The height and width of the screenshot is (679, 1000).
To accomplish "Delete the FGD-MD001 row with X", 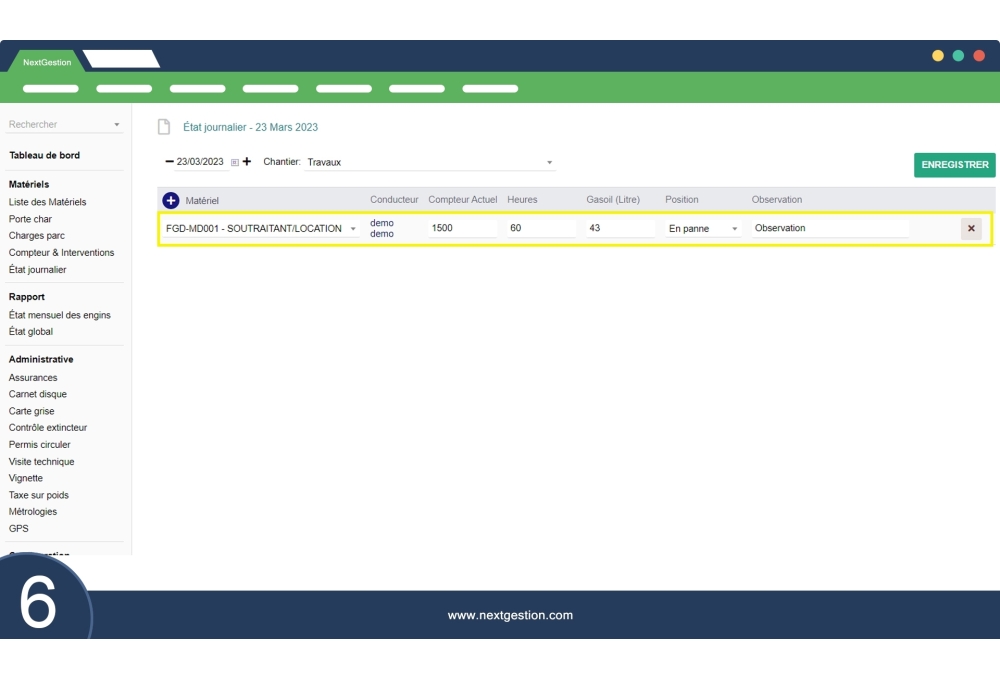I will (x=970, y=229).
